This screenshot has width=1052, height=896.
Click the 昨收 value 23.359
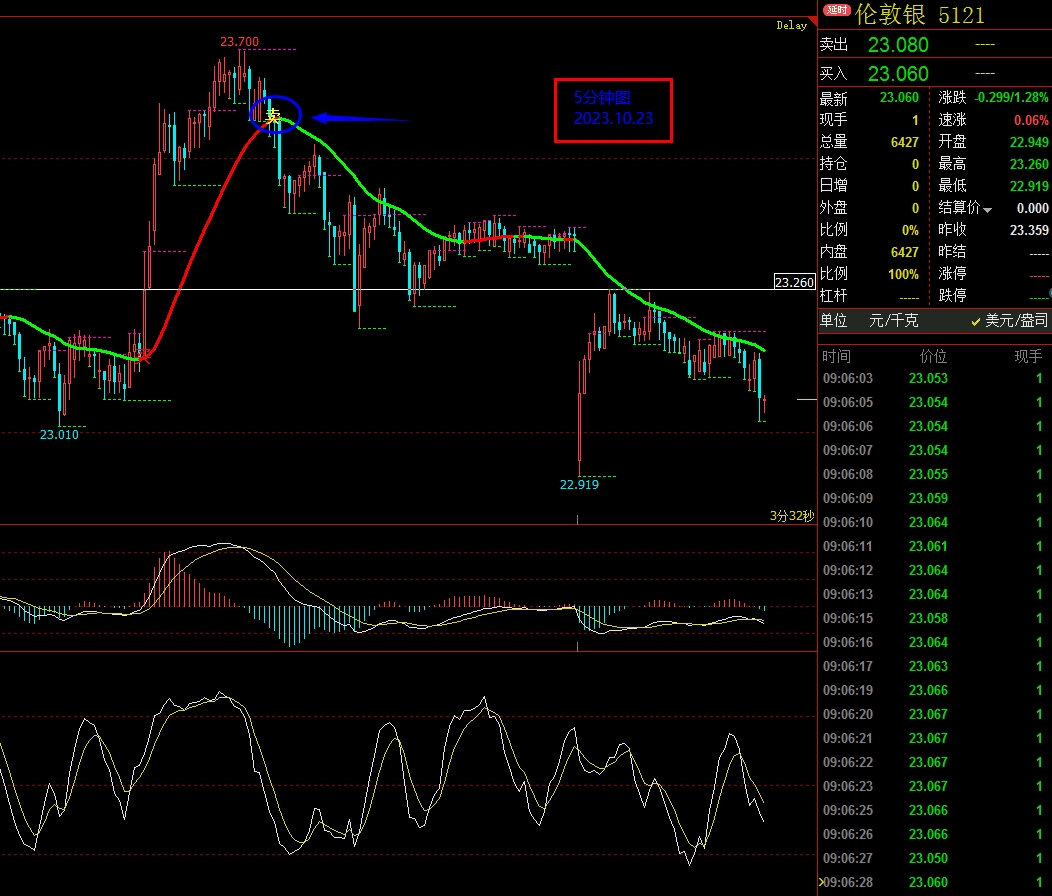[x=1029, y=230]
